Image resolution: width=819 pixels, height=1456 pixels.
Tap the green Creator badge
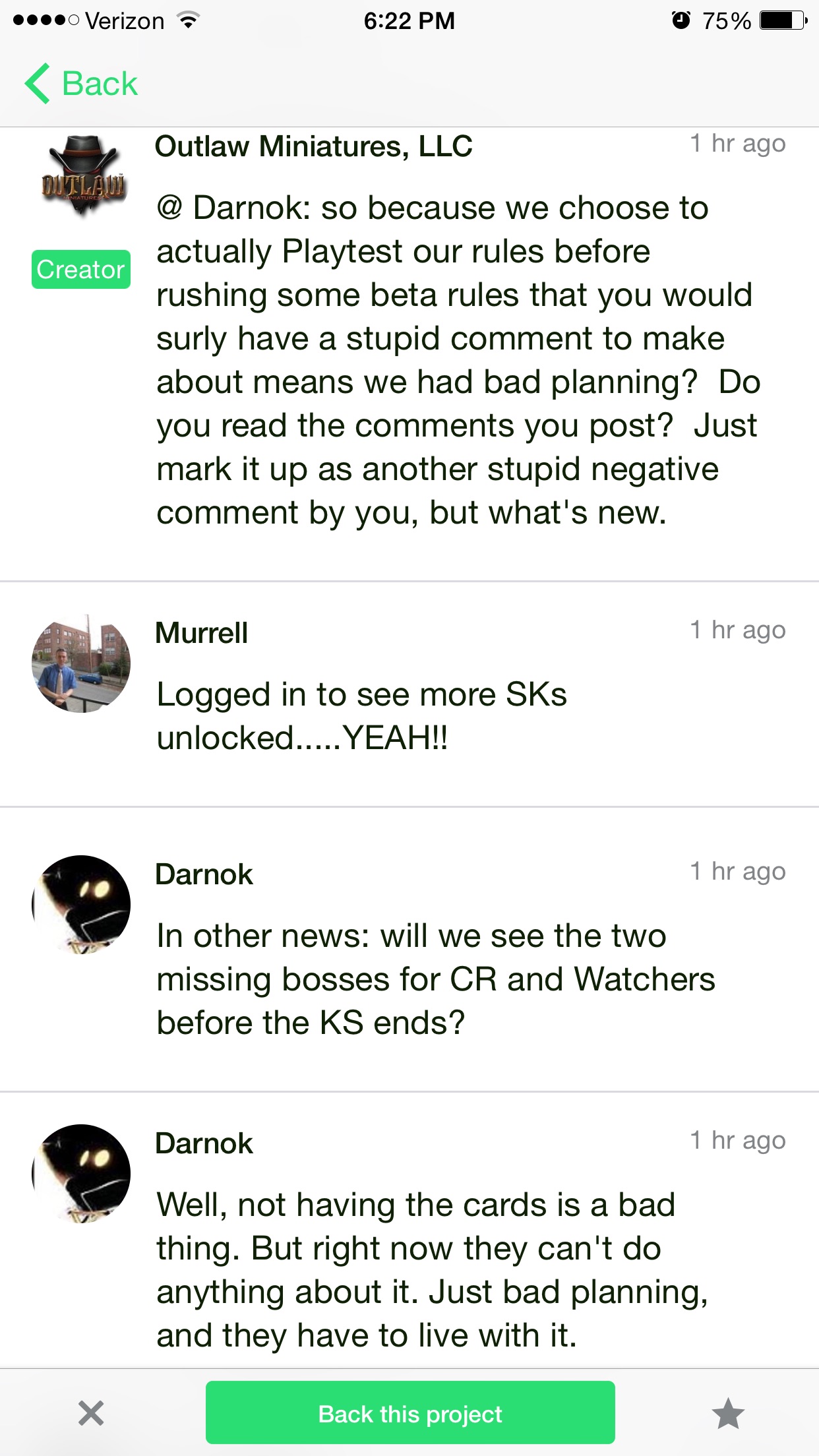(x=80, y=269)
